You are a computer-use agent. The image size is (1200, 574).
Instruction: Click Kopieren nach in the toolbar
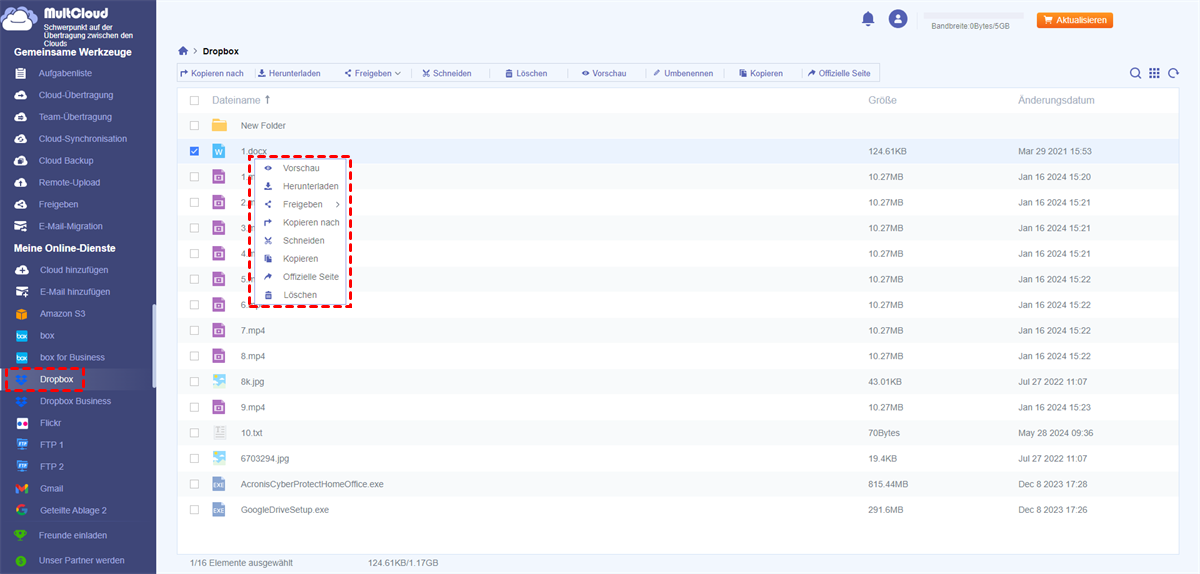tap(211, 73)
